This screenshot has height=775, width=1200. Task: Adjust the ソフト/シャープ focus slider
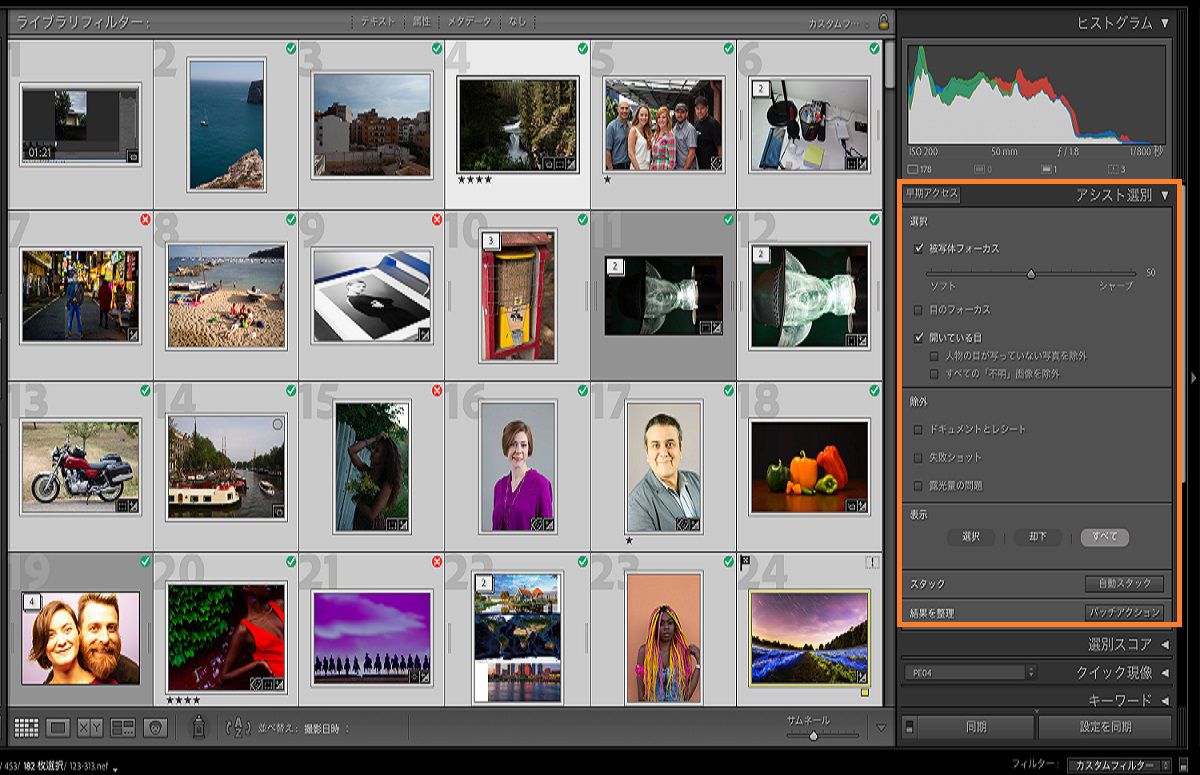click(x=1030, y=272)
